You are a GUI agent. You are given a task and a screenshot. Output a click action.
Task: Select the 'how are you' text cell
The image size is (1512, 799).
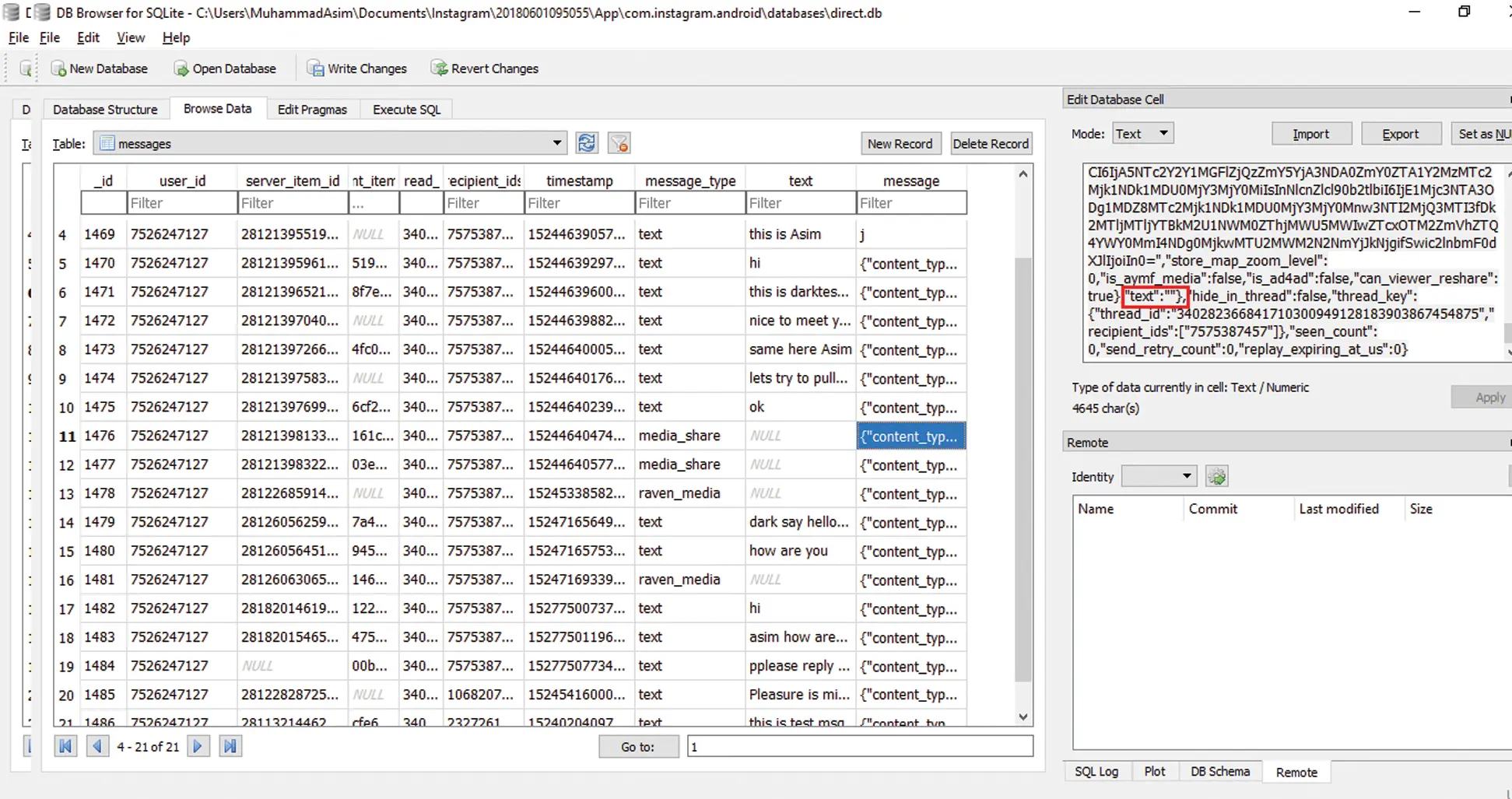(800, 551)
